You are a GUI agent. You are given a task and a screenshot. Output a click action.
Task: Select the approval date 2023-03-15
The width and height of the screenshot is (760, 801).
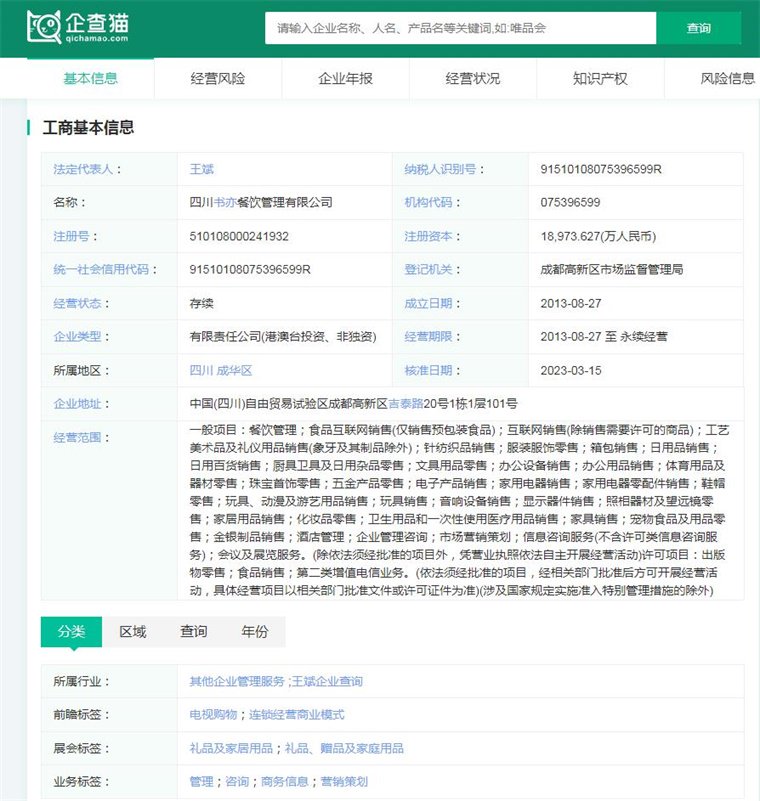(571, 370)
